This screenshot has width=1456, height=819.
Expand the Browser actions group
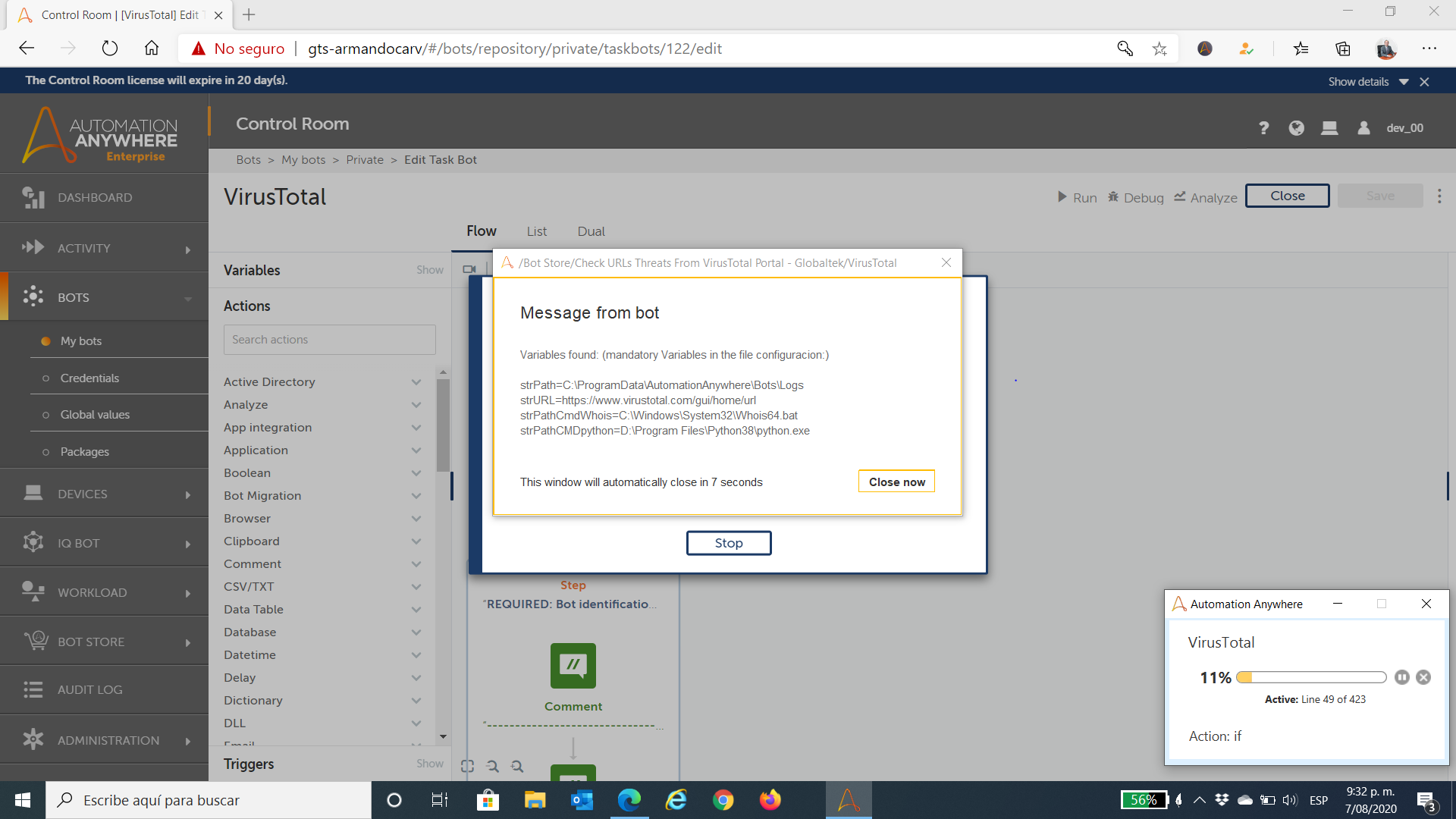(416, 519)
